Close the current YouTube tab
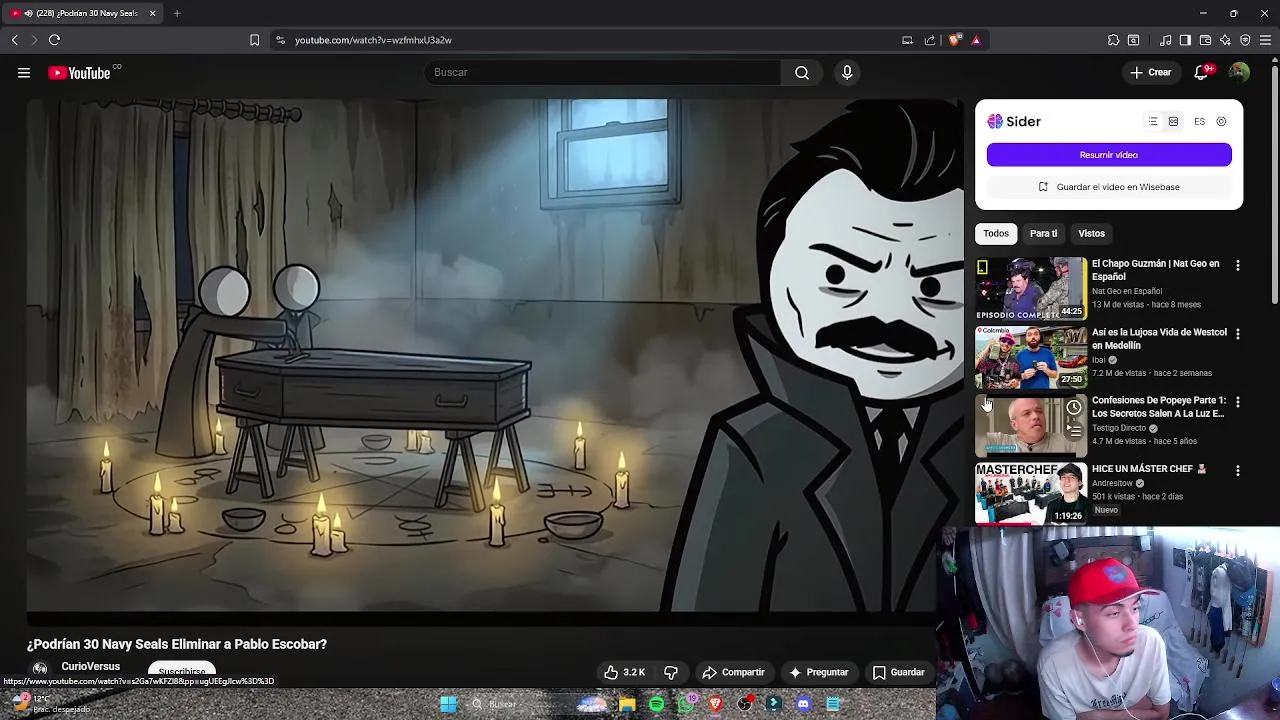1280x720 pixels. [x=152, y=13]
